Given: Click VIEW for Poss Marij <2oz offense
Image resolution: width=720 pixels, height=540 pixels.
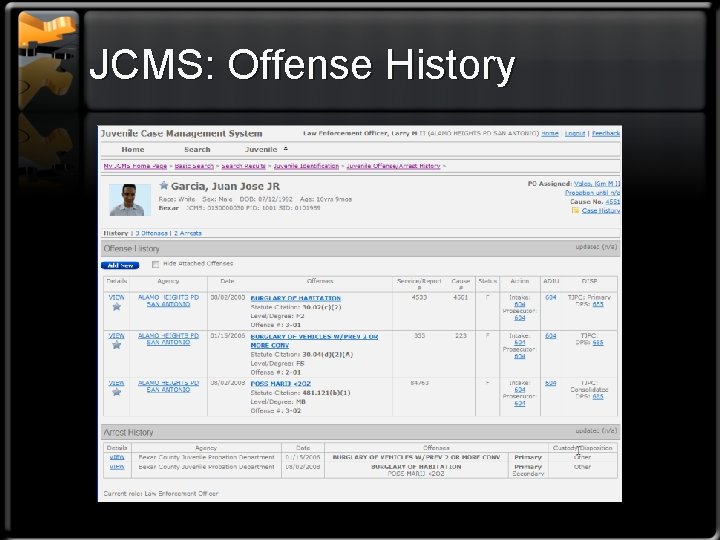Looking at the screenshot, I should [116, 383].
